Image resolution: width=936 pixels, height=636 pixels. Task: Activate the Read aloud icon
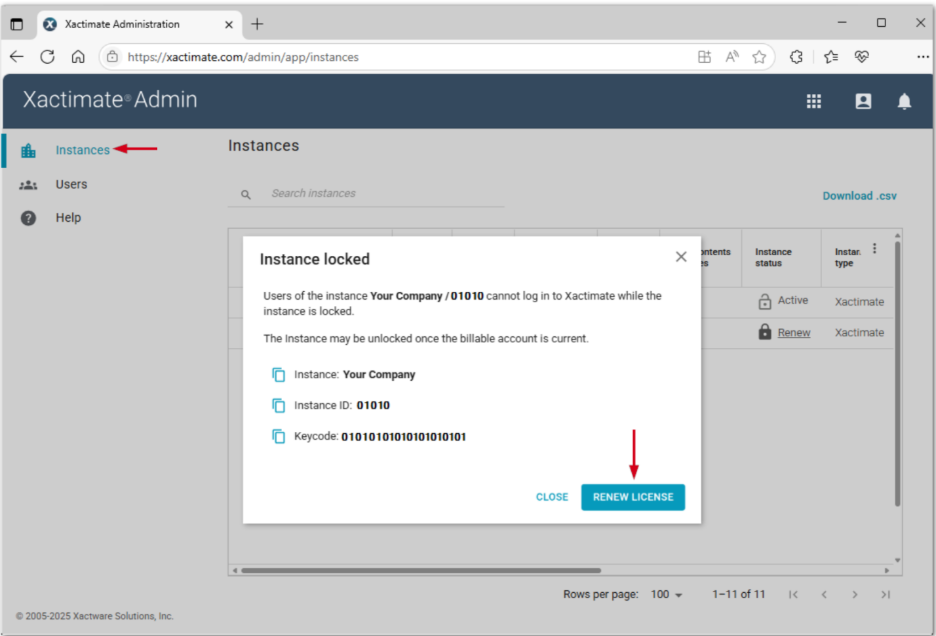pyautogui.click(x=732, y=57)
